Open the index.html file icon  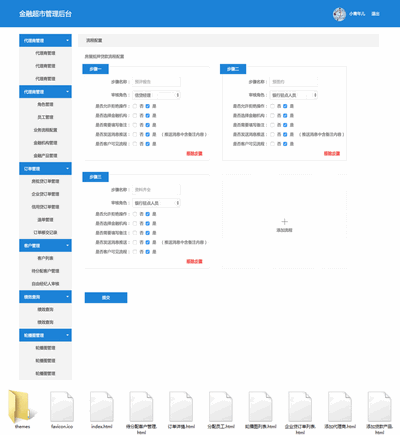102,407
